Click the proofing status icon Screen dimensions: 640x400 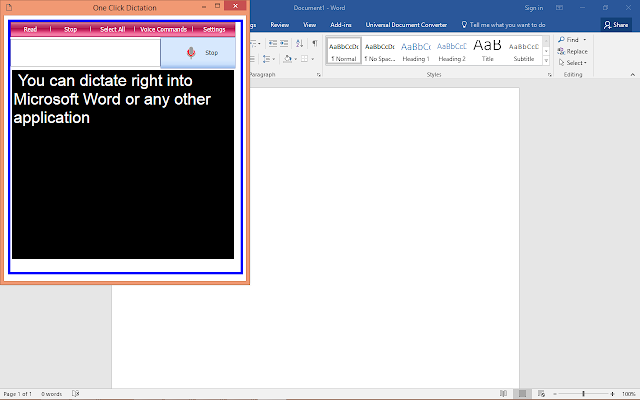pyautogui.click(x=76, y=394)
